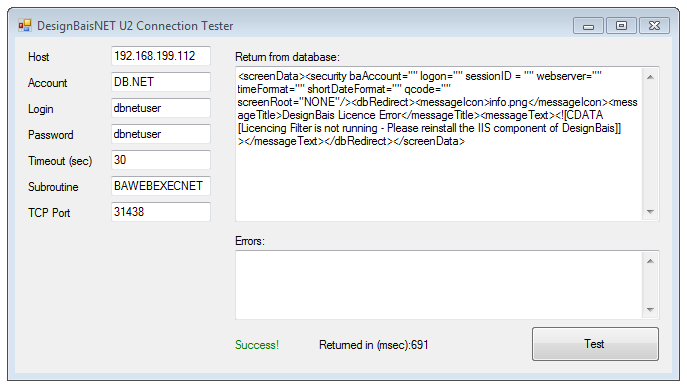687x387 pixels.
Task: Click down arrow of Errors scrollbar
Action: click(x=650, y=309)
